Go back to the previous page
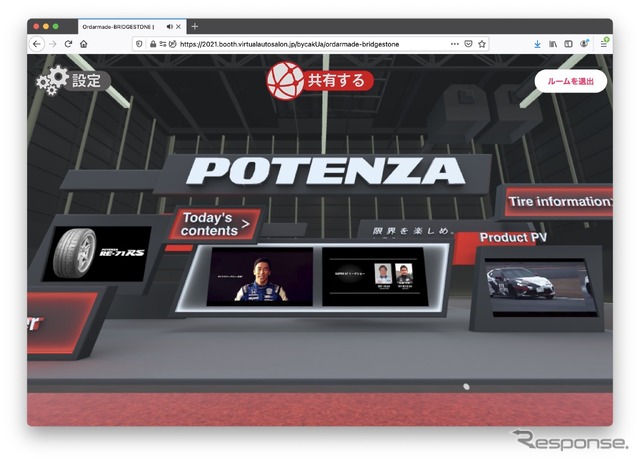Viewport: 640px width, 462px height. (x=37, y=44)
